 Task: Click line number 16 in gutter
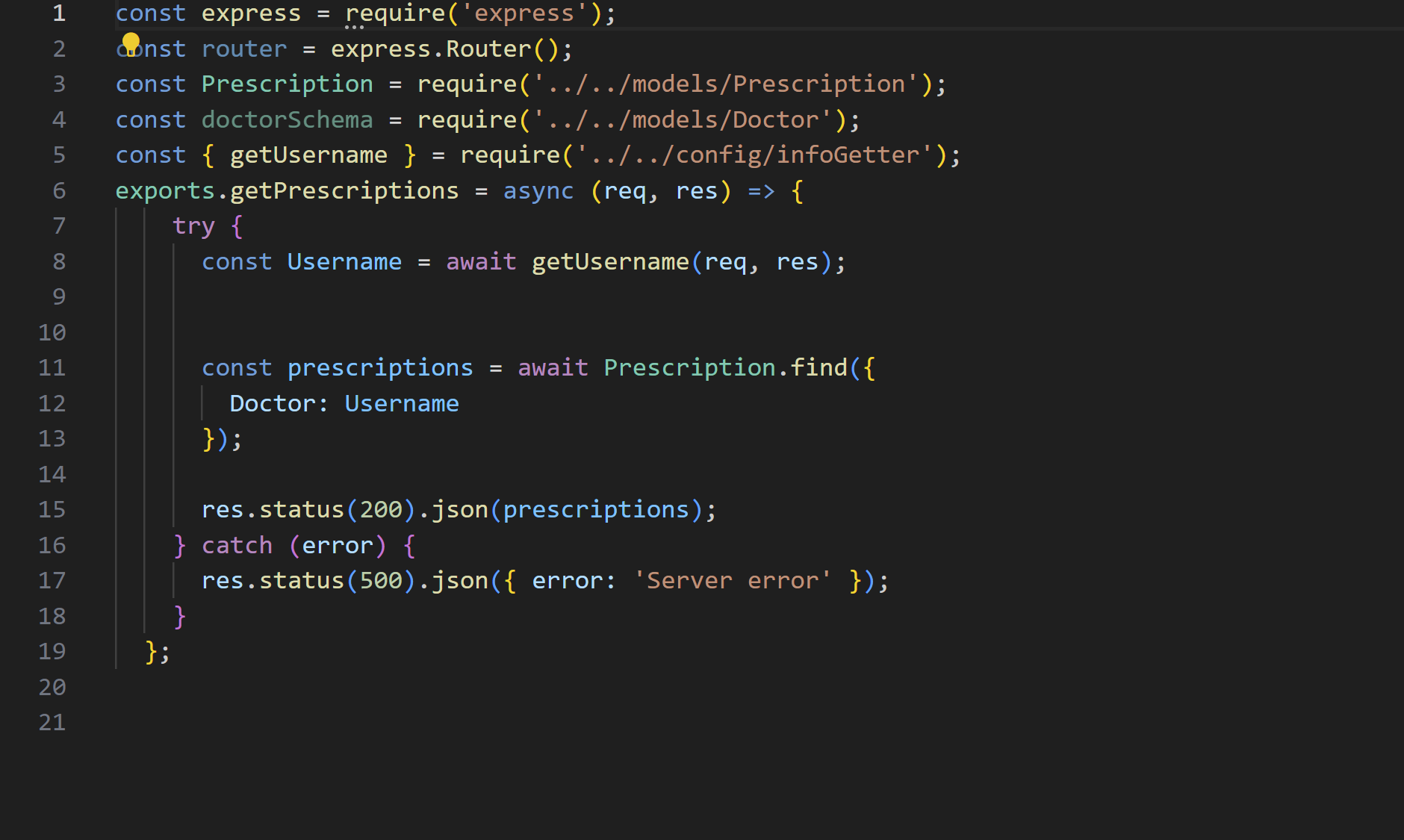point(52,545)
